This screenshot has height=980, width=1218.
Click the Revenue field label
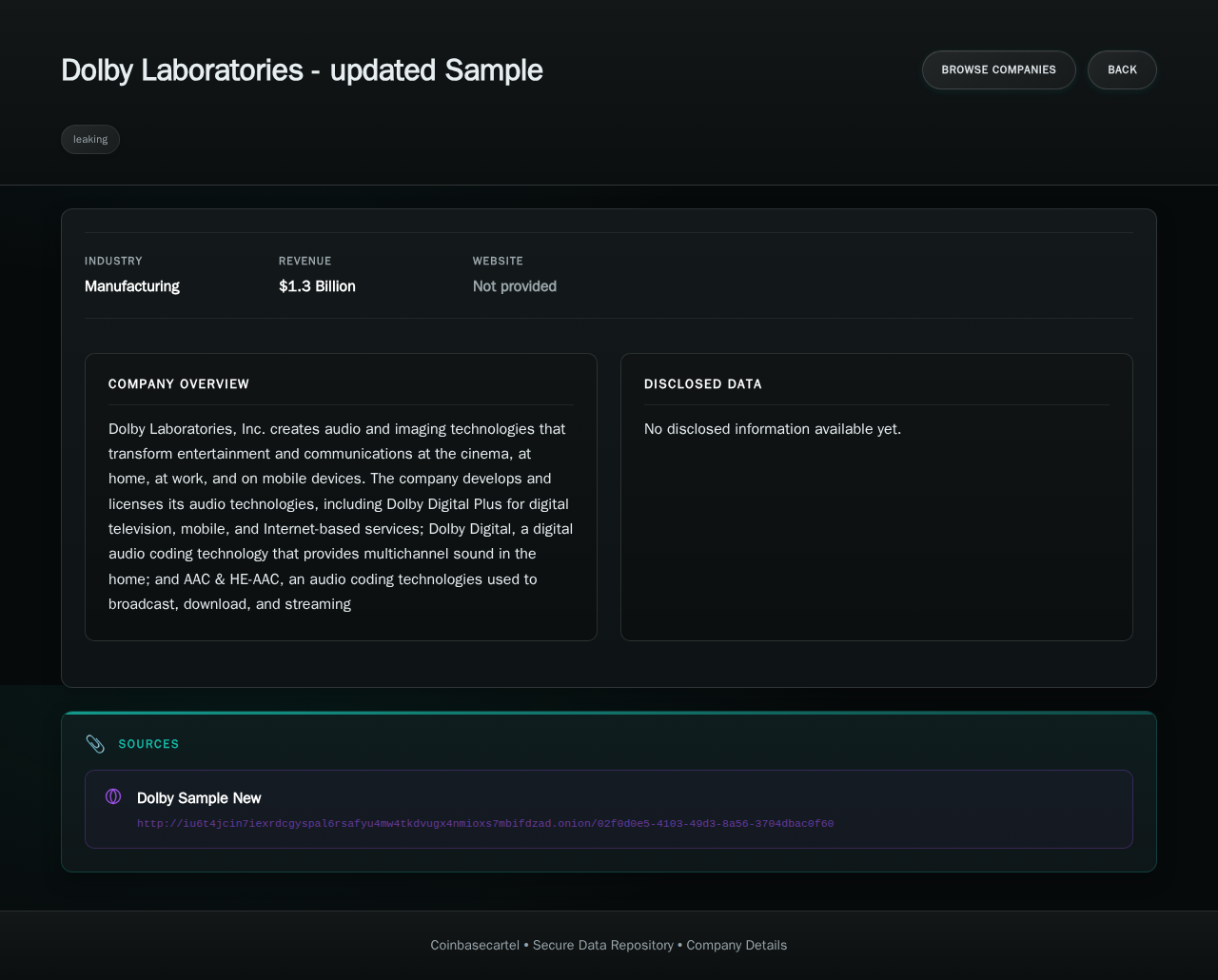pos(305,261)
